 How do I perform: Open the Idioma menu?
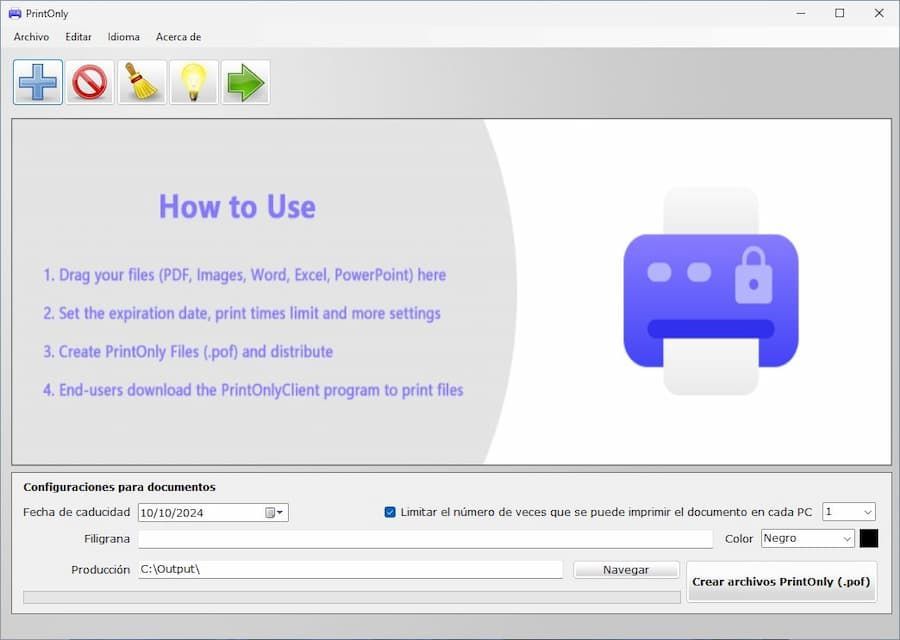click(123, 37)
